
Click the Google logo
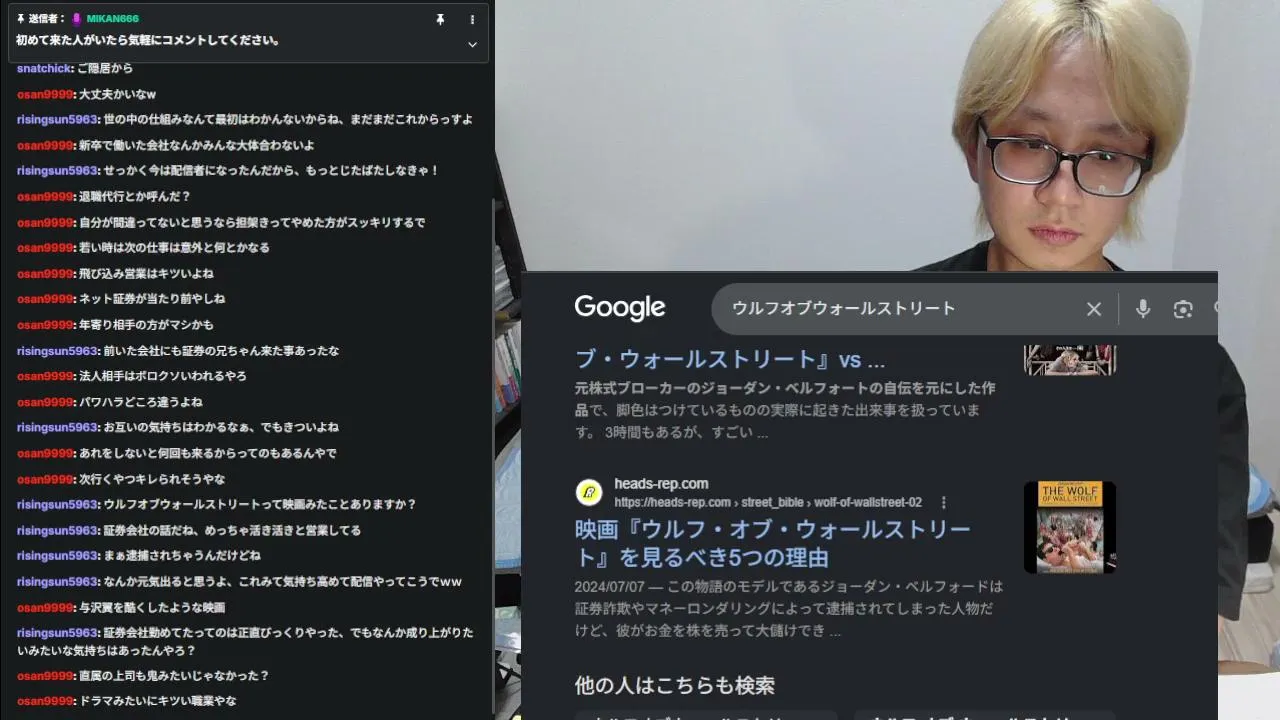pos(620,308)
